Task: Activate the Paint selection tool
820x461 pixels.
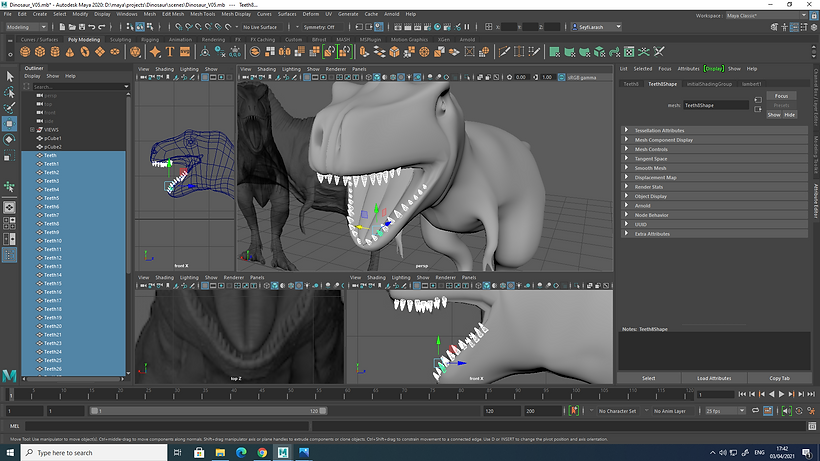Action: click(x=9, y=108)
